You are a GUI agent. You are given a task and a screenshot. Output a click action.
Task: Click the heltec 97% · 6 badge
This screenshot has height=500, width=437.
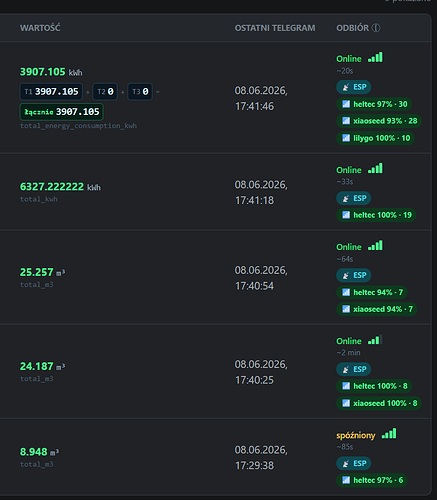(372, 480)
